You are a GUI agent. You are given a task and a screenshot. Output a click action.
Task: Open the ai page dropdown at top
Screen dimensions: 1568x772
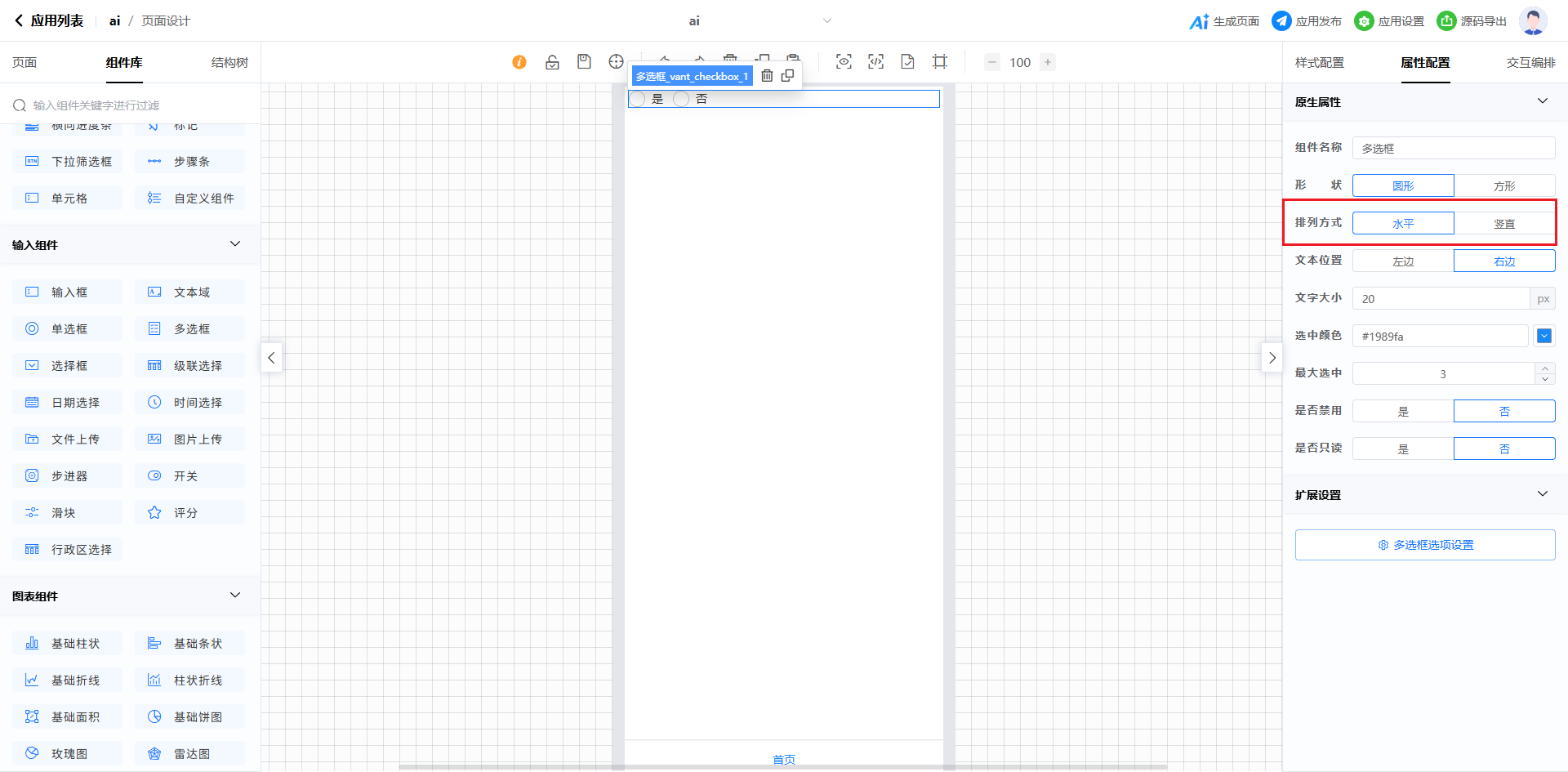(x=826, y=21)
